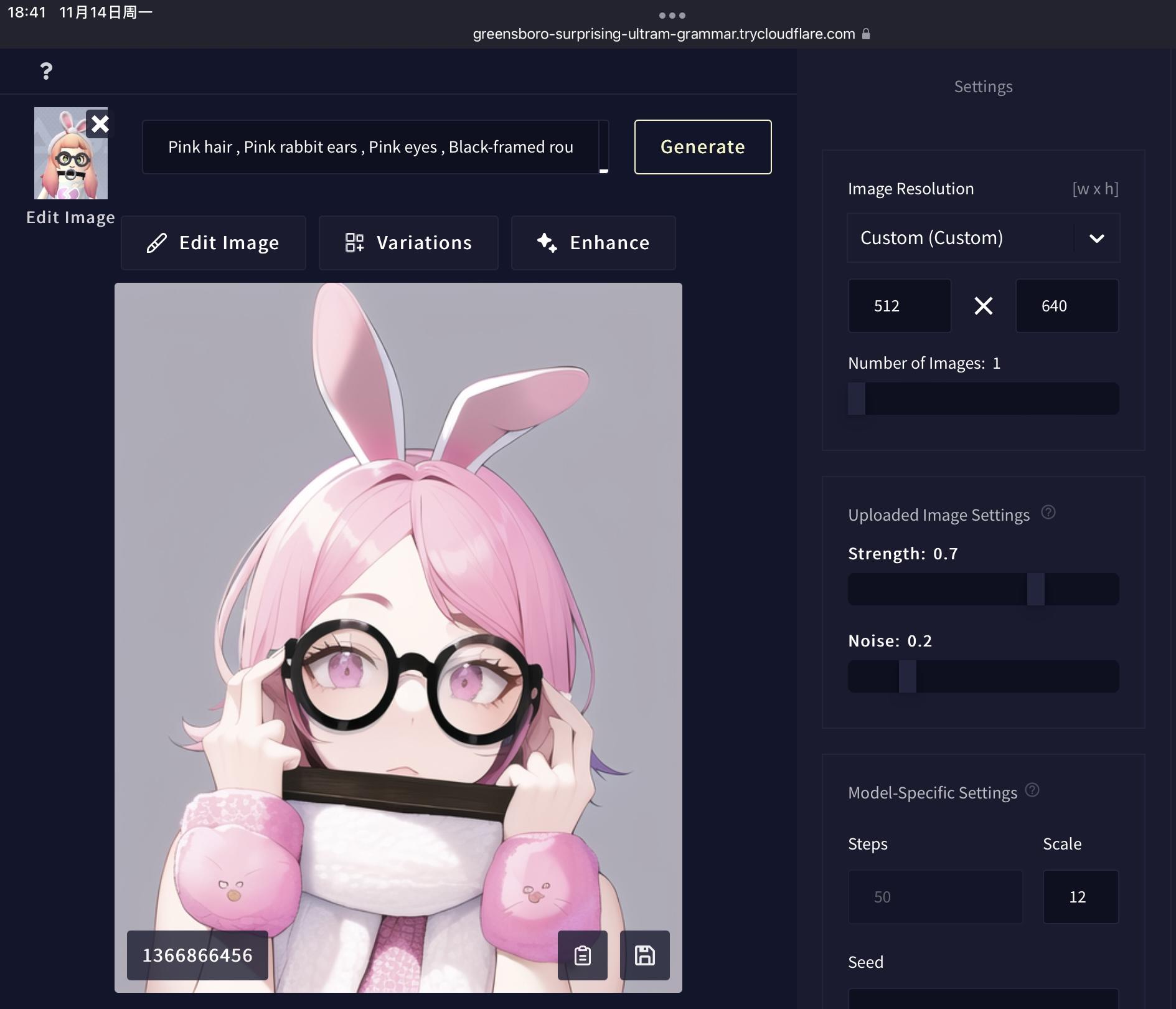Click the browser three-dots menu icon
The width and height of the screenshot is (1176, 1009).
672,16
